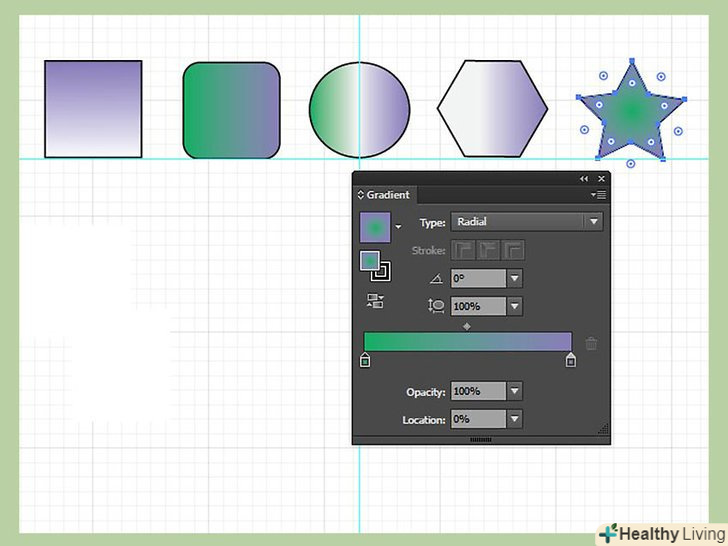Click the panel resize grip at bottom edge
The height and width of the screenshot is (546, 728).
pyautogui.click(x=481, y=439)
